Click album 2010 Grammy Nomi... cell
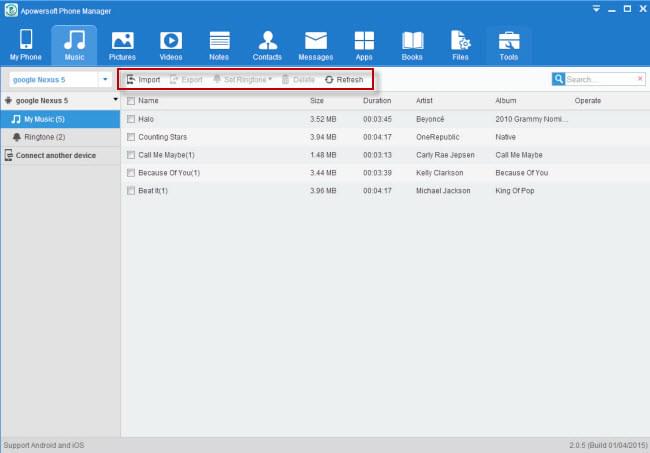Screen dimensions: 650x453 click(x=531, y=119)
